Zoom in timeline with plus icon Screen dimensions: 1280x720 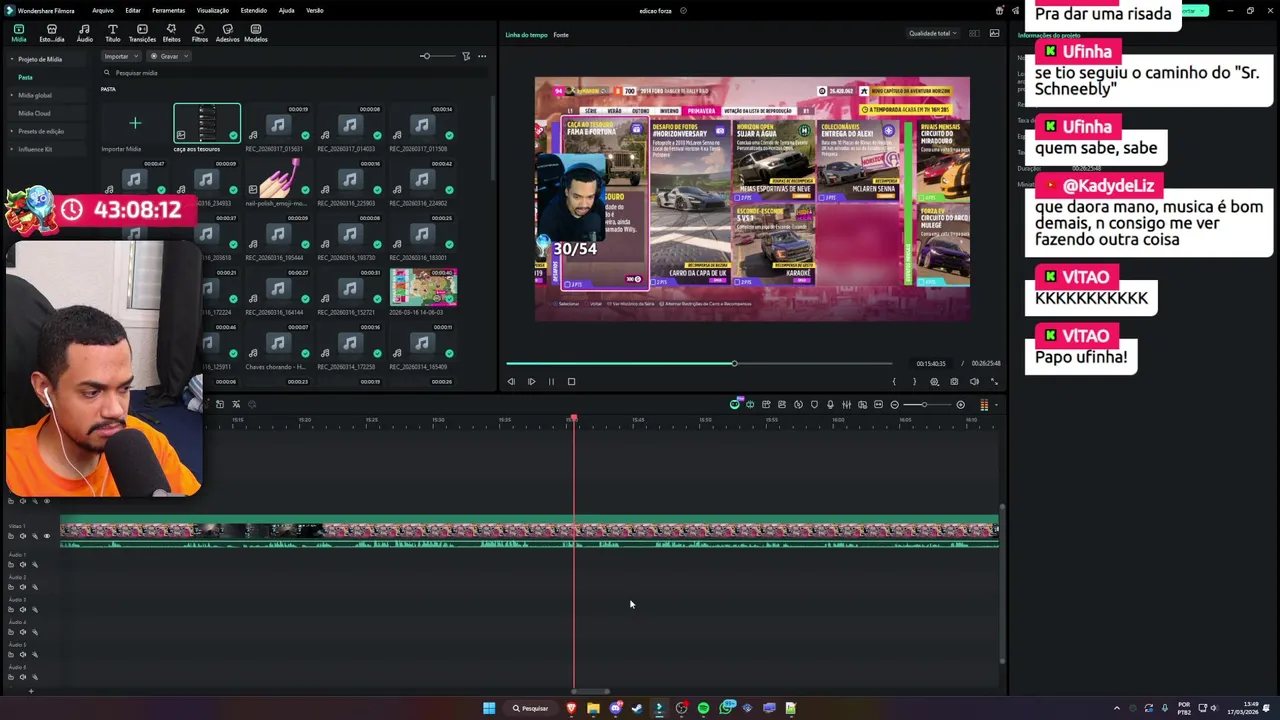tap(960, 404)
